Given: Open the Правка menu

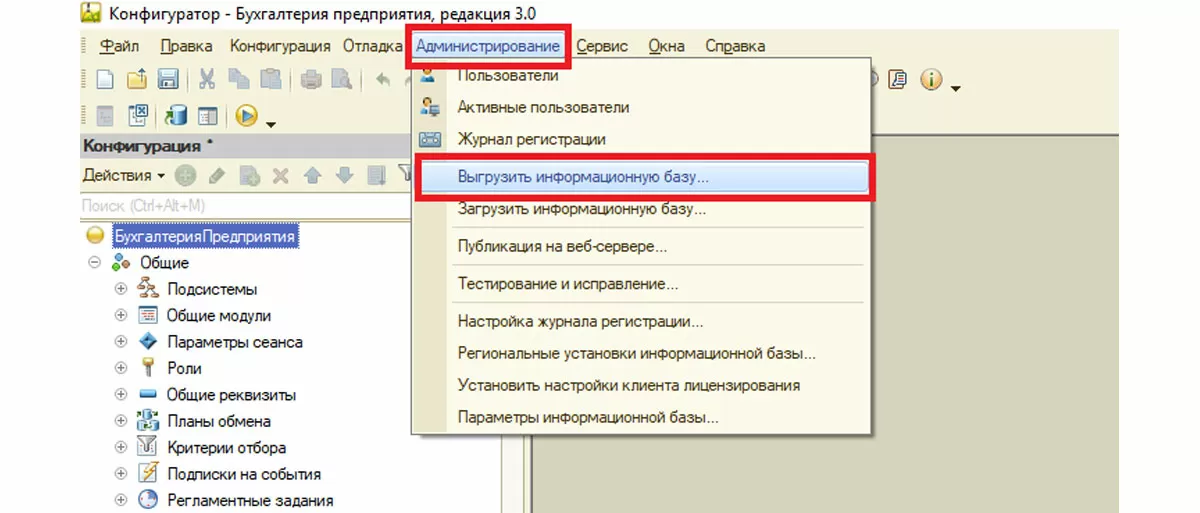Looking at the screenshot, I should [x=186, y=46].
